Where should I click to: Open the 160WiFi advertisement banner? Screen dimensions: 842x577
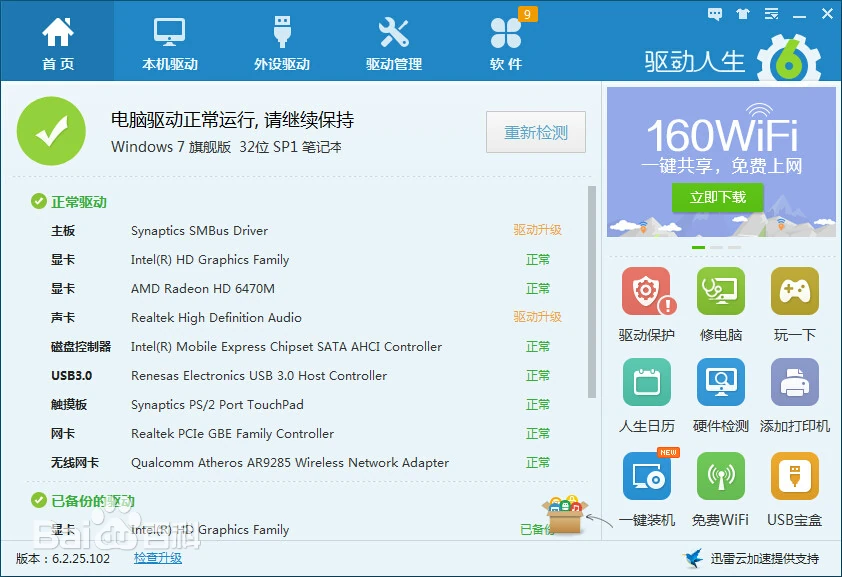[x=721, y=162]
